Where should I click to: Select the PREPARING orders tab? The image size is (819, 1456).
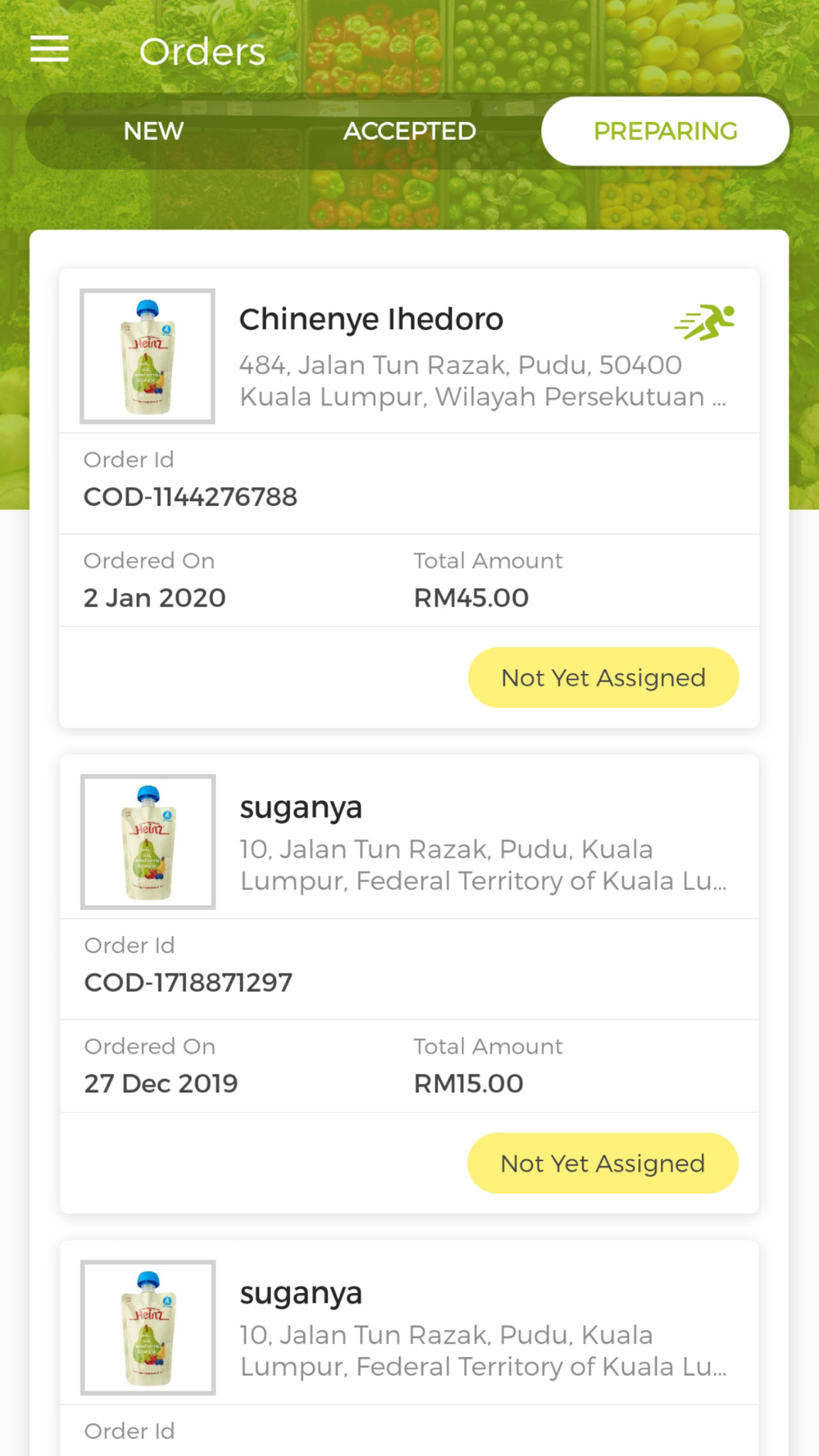(x=665, y=131)
